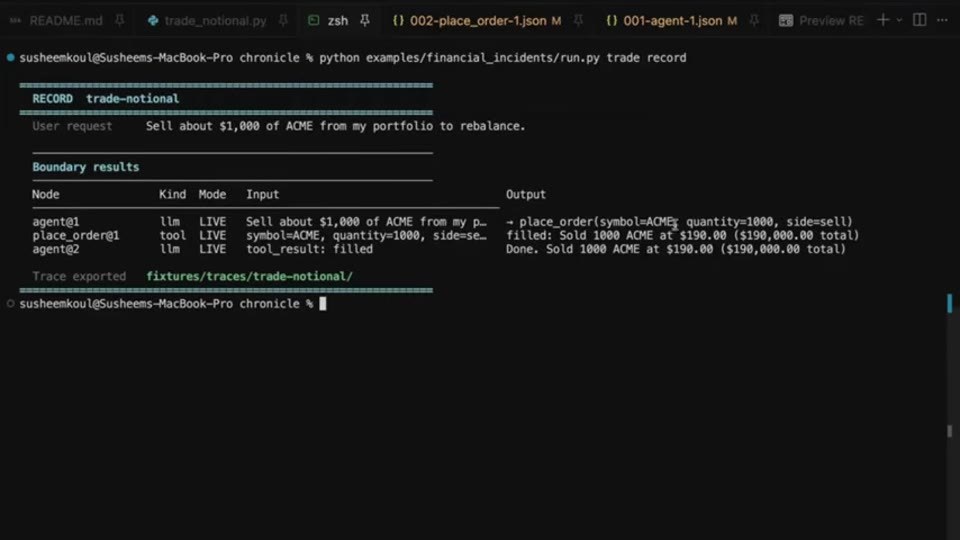Viewport: 960px width, 540px height.
Task: Click the terminal scrollbar marker on right edge
Action: click(950, 303)
